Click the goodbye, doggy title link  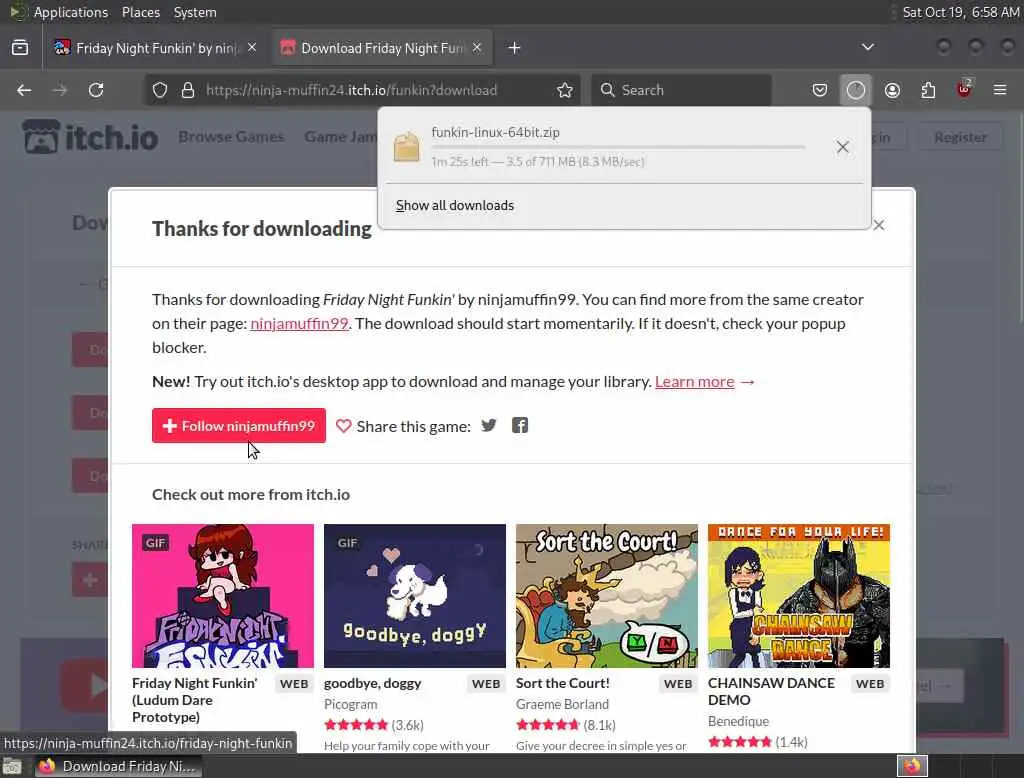pyautogui.click(x=373, y=683)
